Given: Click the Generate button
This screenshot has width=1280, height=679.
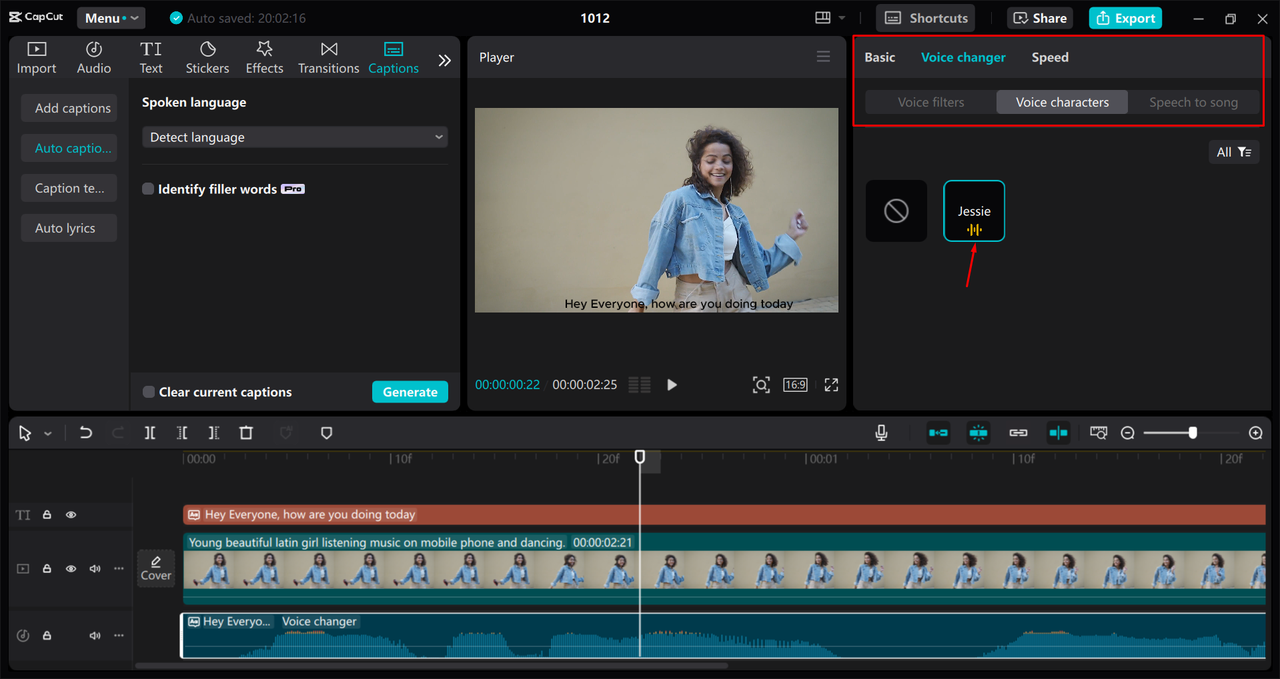Looking at the screenshot, I should tap(410, 392).
